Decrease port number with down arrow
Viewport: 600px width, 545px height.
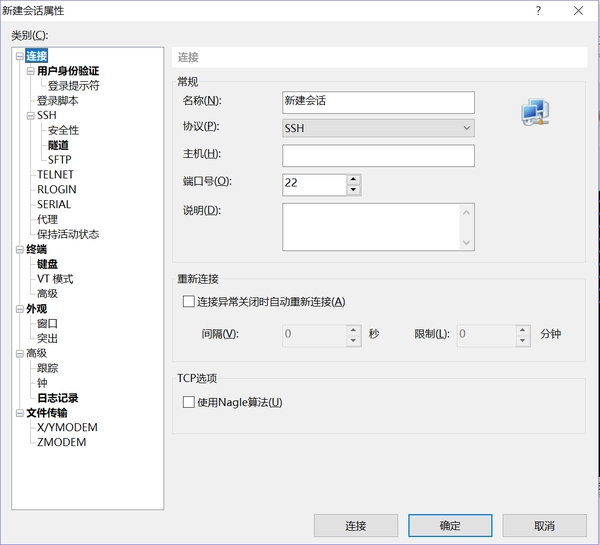click(x=353, y=189)
